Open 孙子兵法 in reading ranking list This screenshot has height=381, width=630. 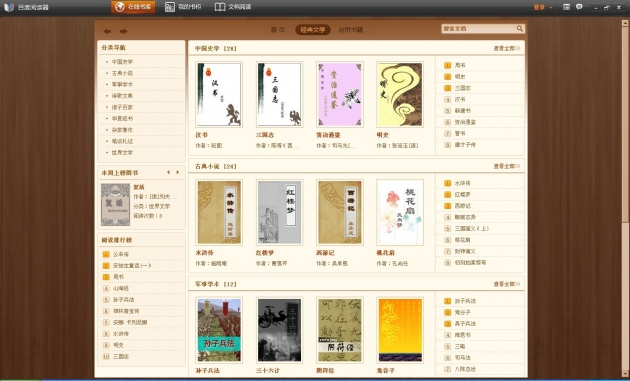click(123, 299)
